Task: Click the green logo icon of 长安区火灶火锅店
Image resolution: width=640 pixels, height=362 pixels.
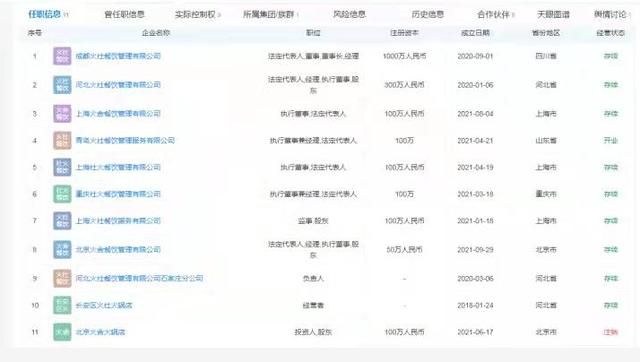Action: [x=62, y=305]
